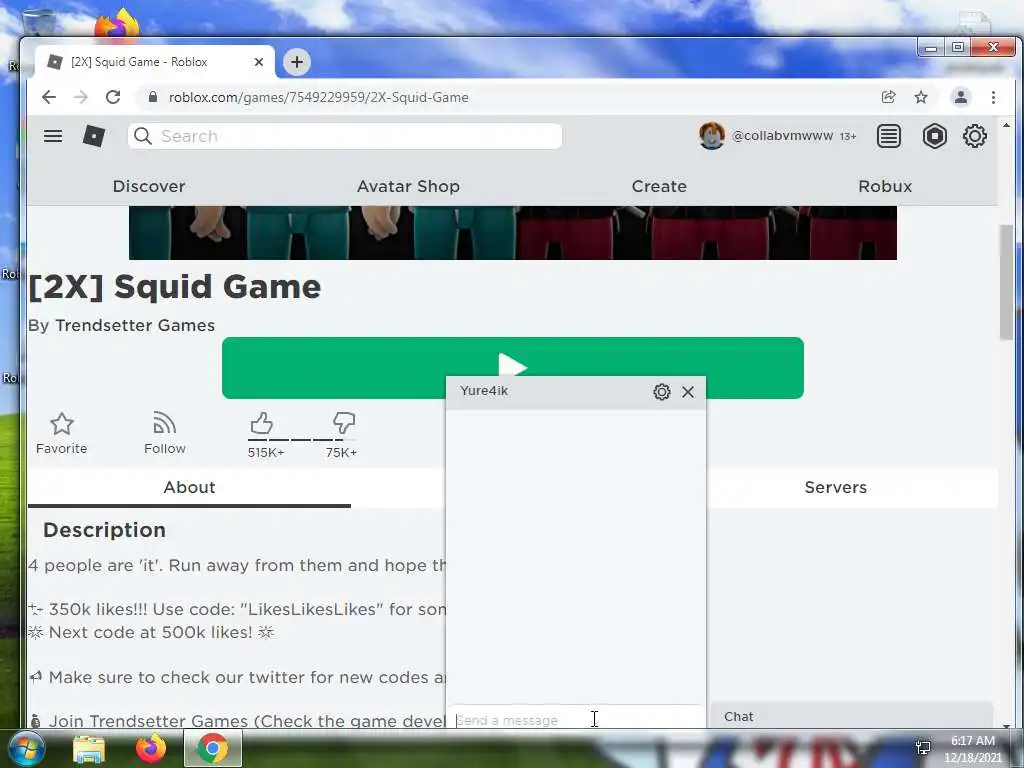1024x768 pixels.
Task: Open the Roblox settings gear icon
Action: click(974, 136)
